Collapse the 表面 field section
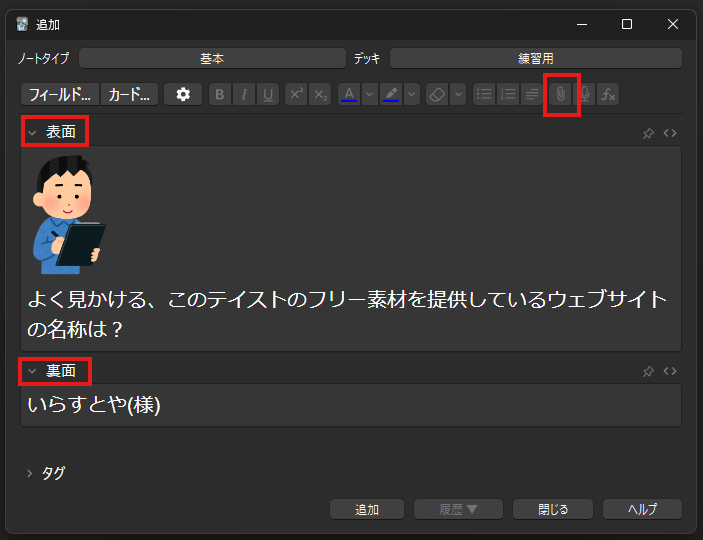Screen dimensions: 703x540 31,132
